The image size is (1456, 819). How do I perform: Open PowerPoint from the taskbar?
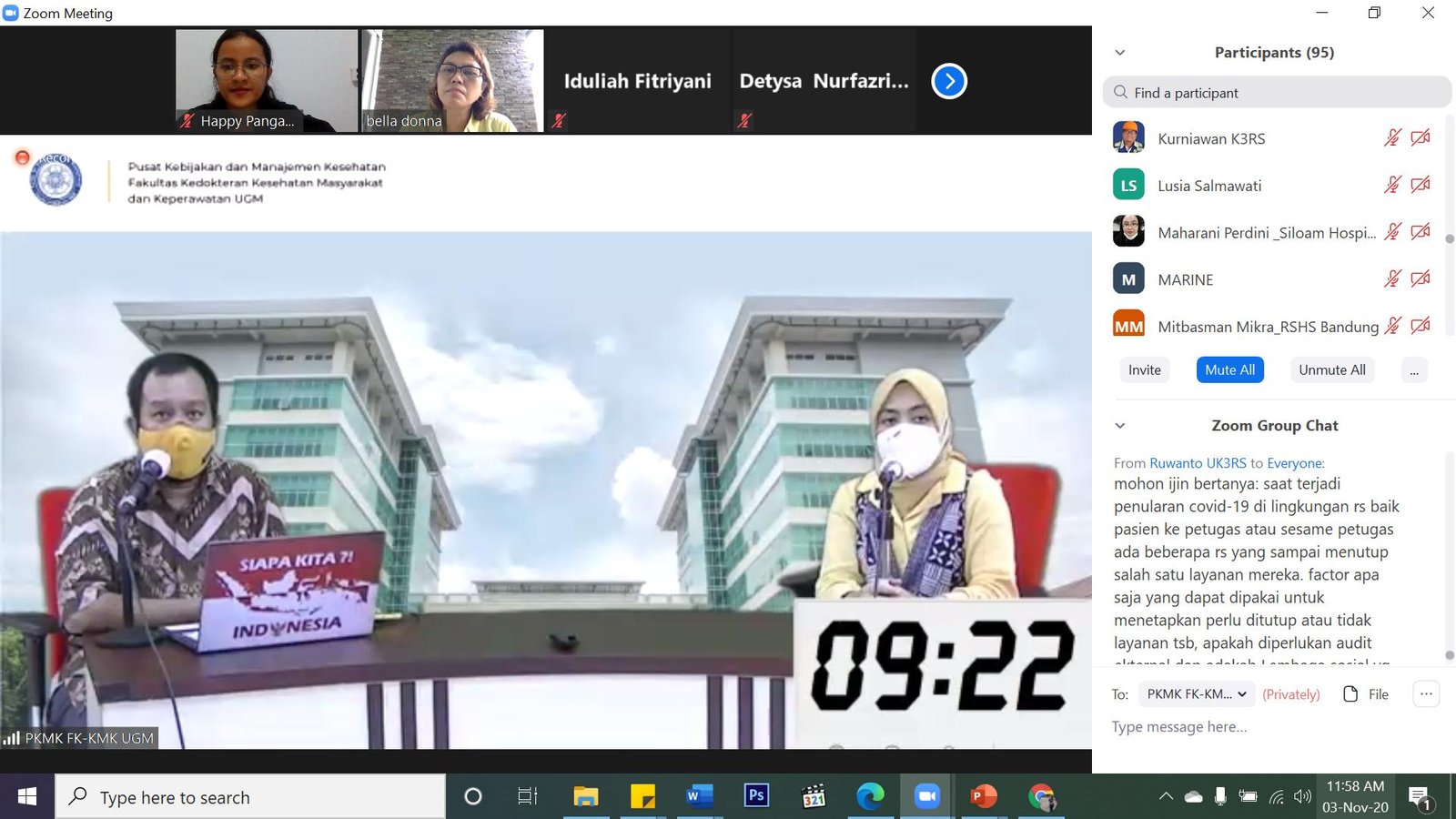[x=983, y=796]
